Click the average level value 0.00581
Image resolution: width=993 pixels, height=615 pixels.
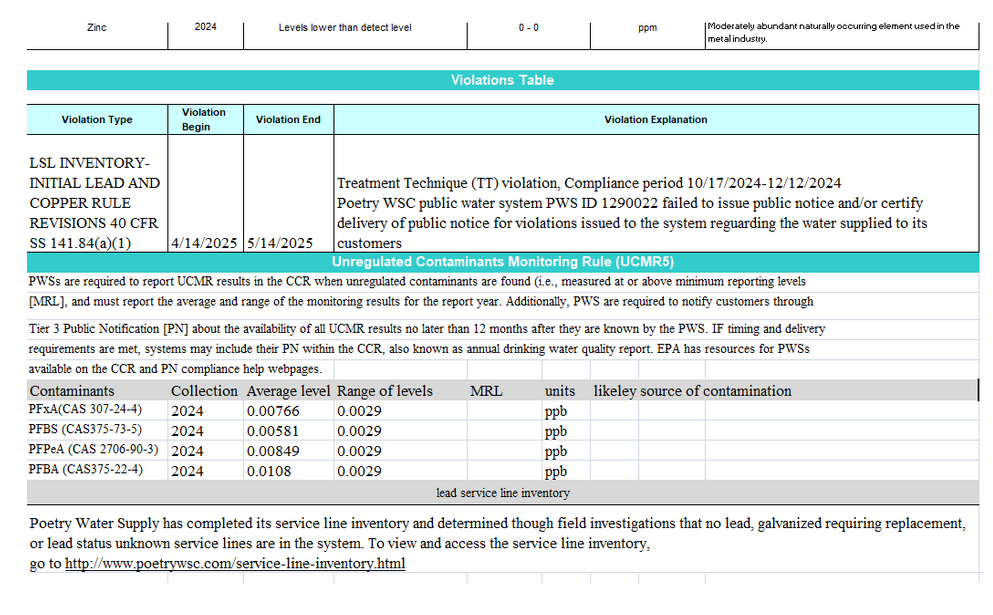click(x=273, y=431)
